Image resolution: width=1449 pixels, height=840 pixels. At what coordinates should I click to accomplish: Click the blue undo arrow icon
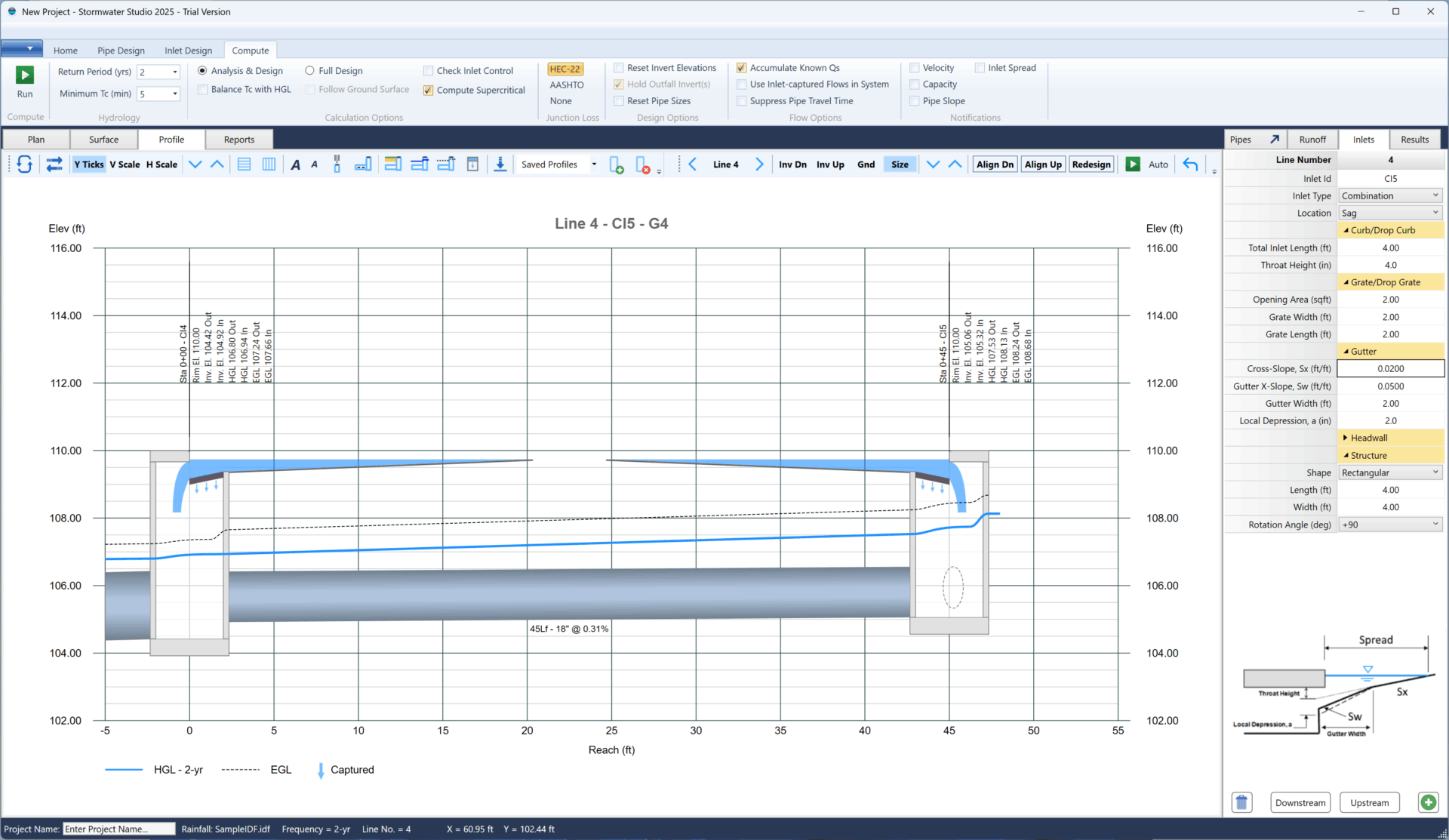(x=1190, y=165)
